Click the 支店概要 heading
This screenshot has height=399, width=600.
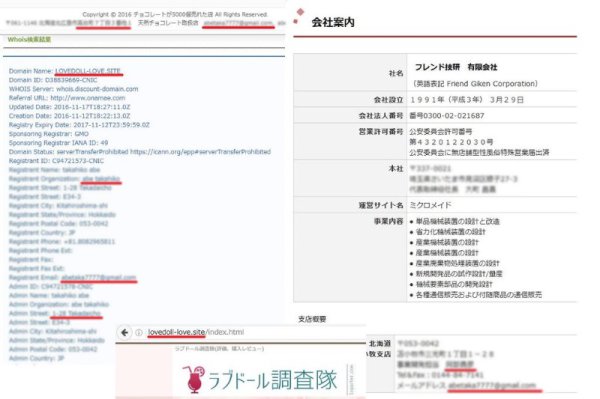click(312, 319)
